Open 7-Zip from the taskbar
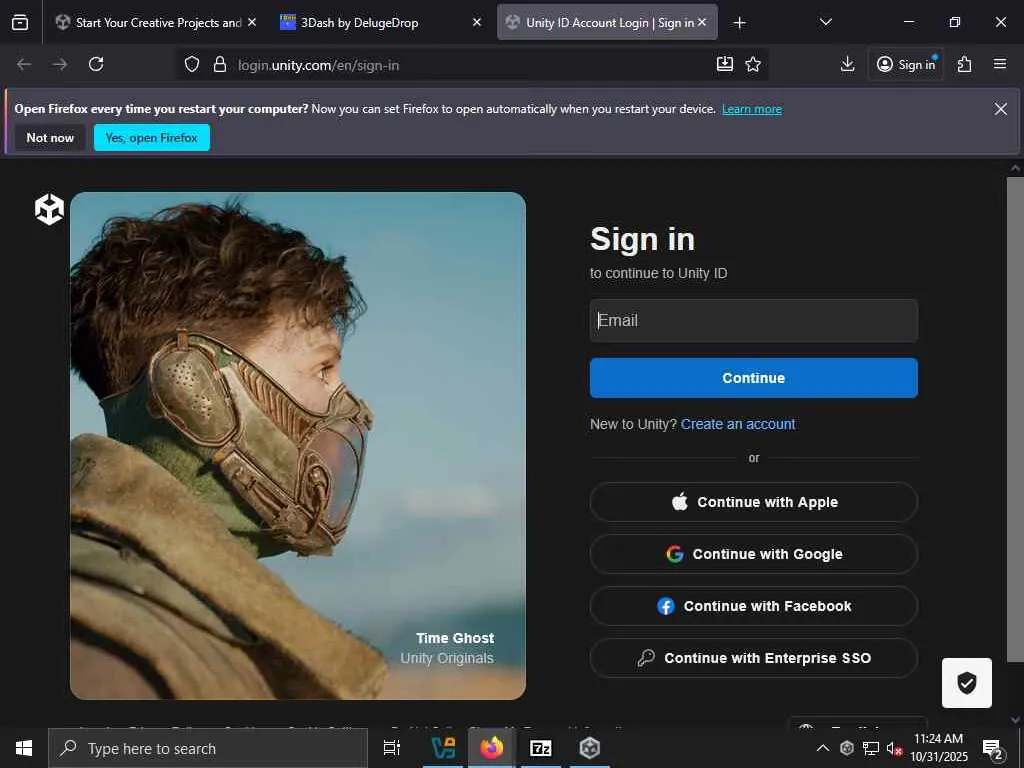This screenshot has height=768, width=1024. coord(541,748)
